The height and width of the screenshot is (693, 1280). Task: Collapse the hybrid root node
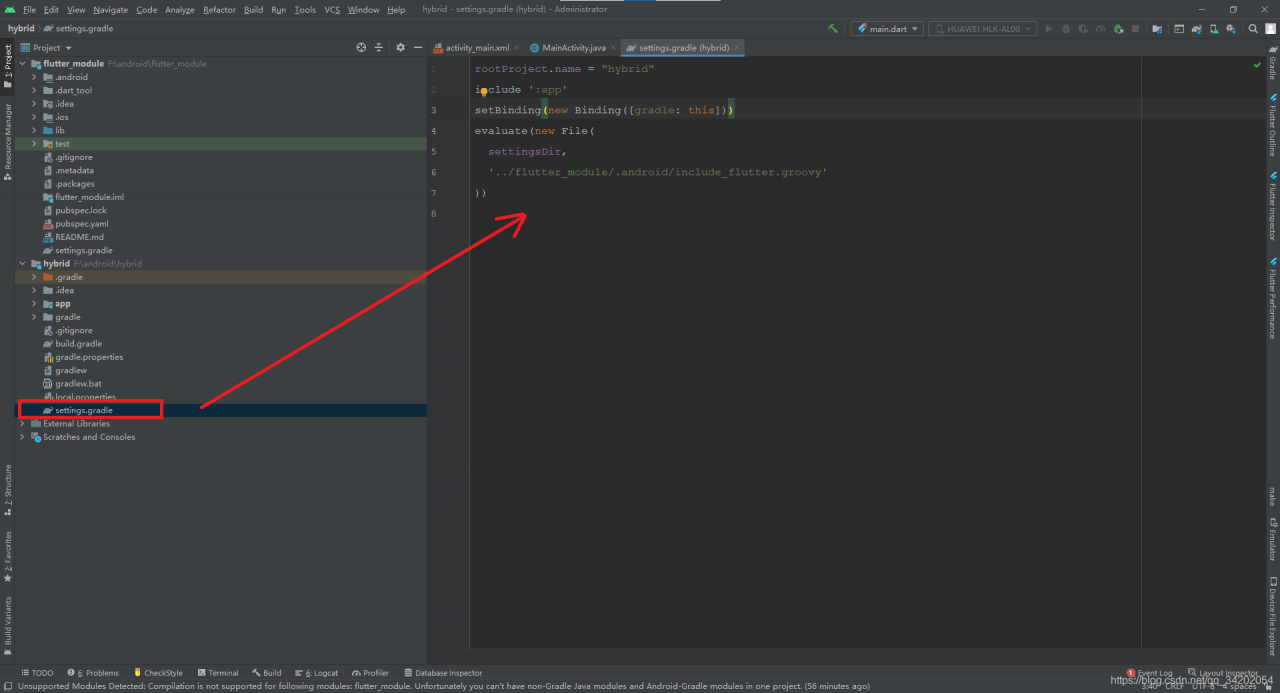click(23, 264)
